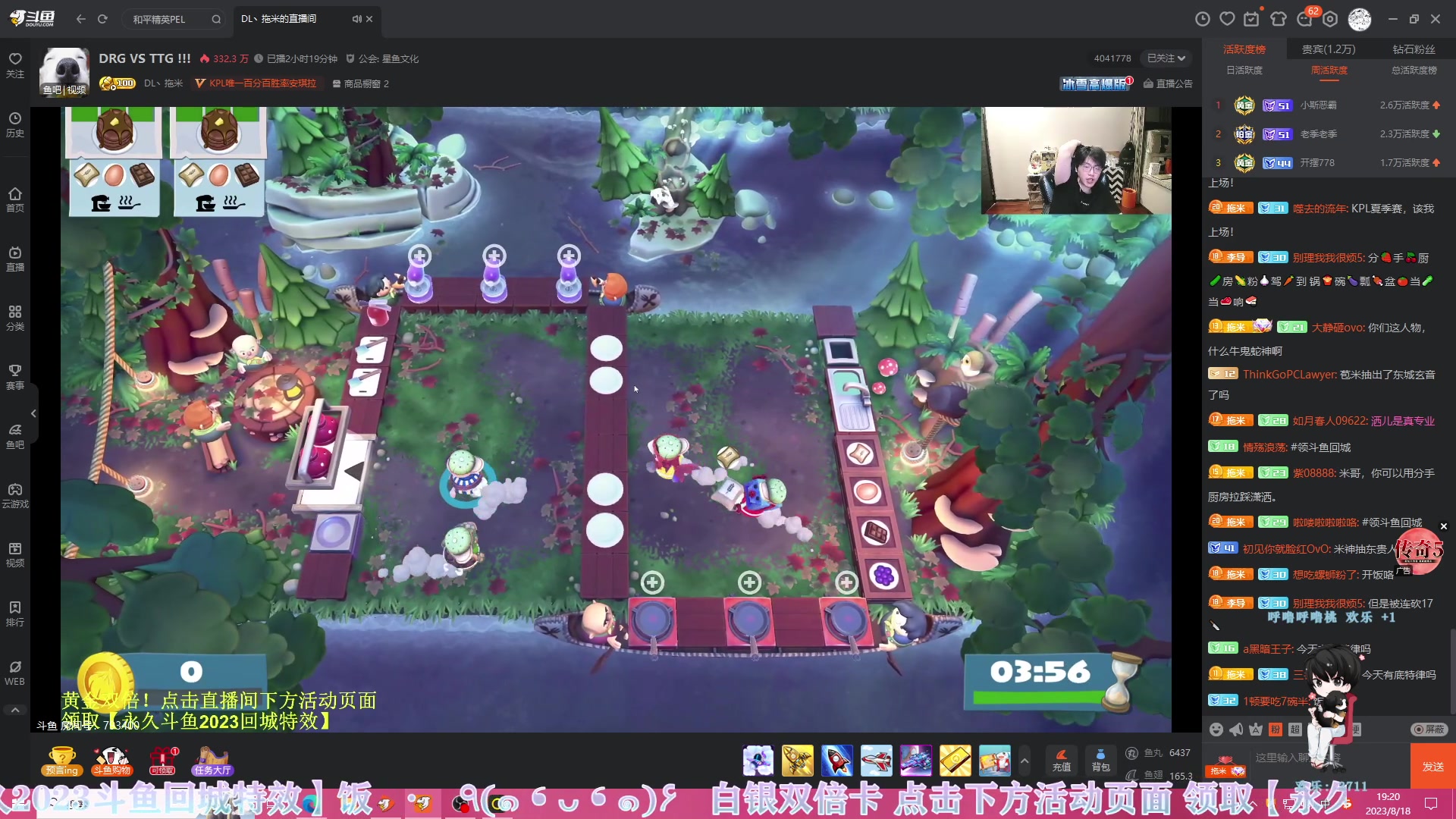The image size is (1456, 819).
Task: Open 直播 live section in sidebar
Action: pos(15,259)
